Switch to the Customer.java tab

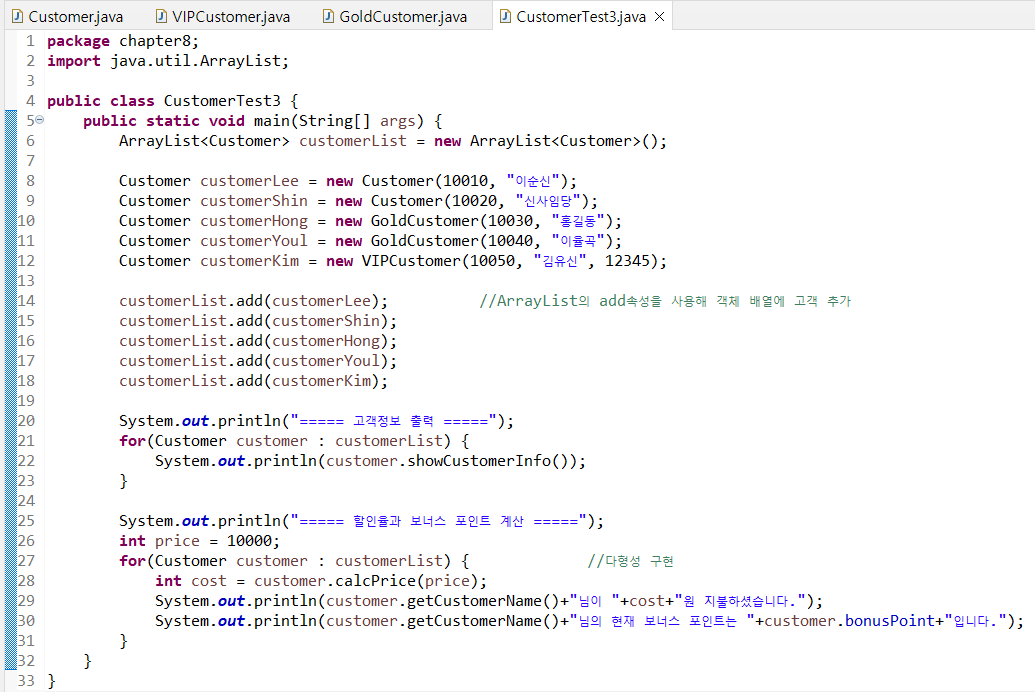point(73,17)
